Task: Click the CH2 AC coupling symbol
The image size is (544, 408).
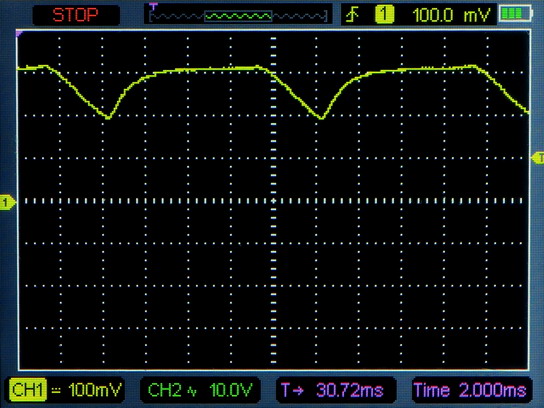Action: pyautogui.click(x=192, y=391)
